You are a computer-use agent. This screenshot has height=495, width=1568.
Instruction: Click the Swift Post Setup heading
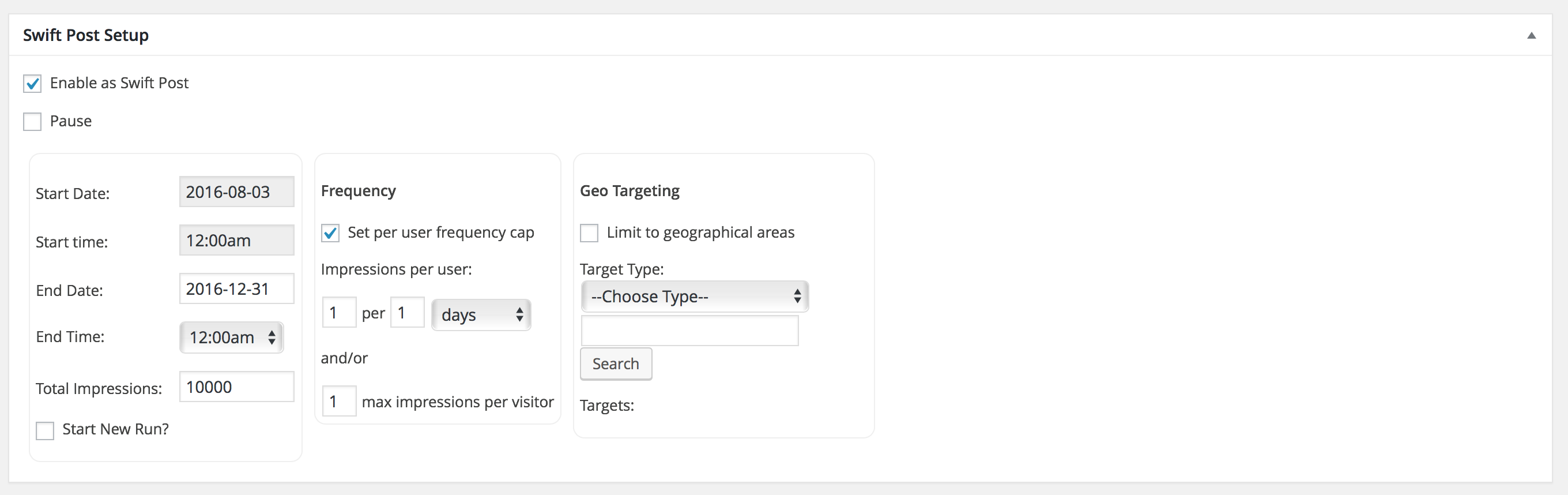86,35
